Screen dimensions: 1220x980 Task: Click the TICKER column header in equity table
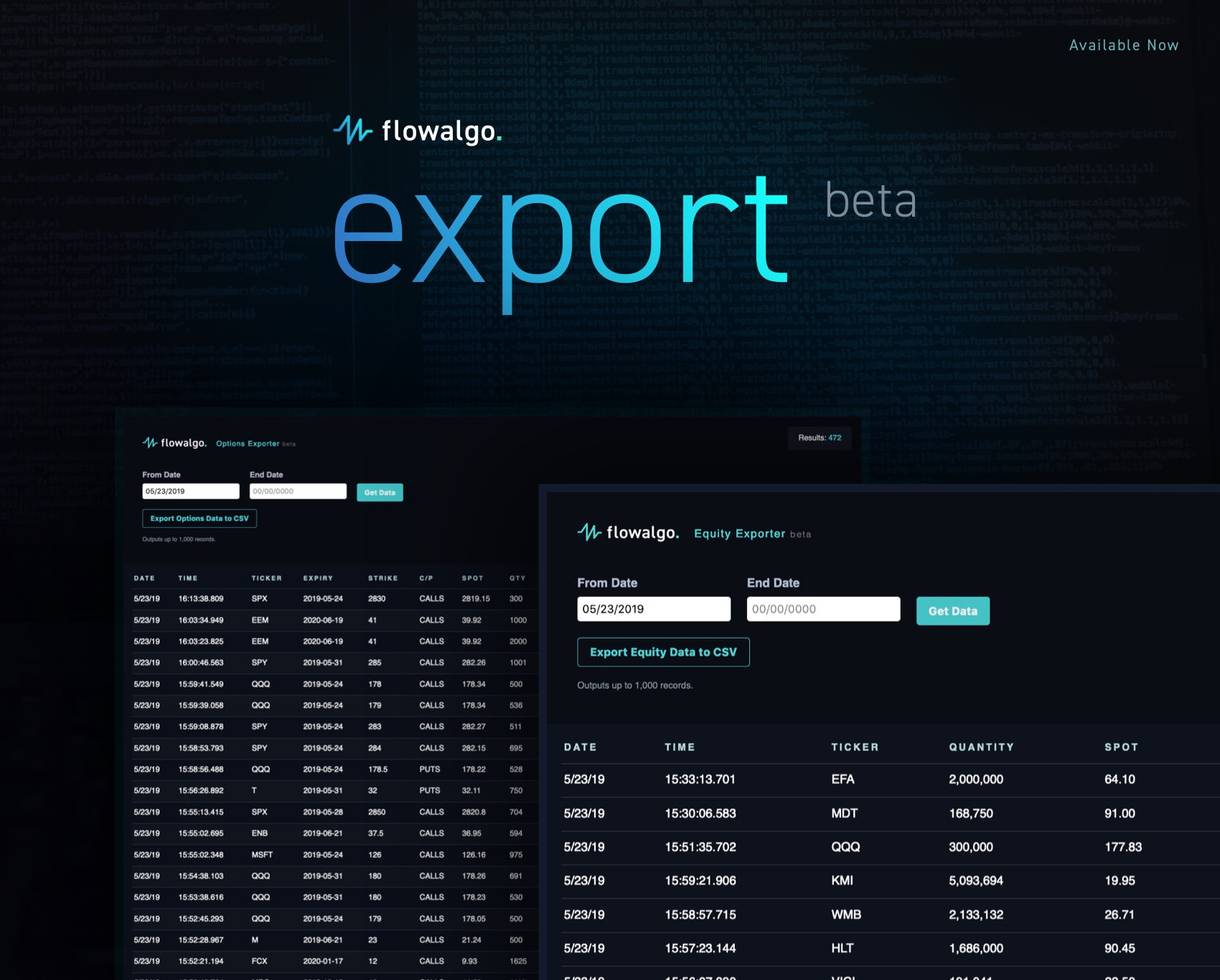coord(855,747)
